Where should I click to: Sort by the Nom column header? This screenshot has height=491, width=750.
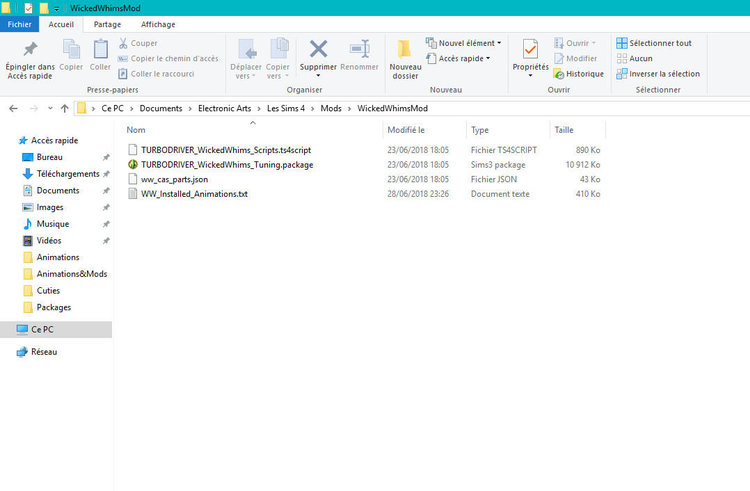[x=136, y=130]
